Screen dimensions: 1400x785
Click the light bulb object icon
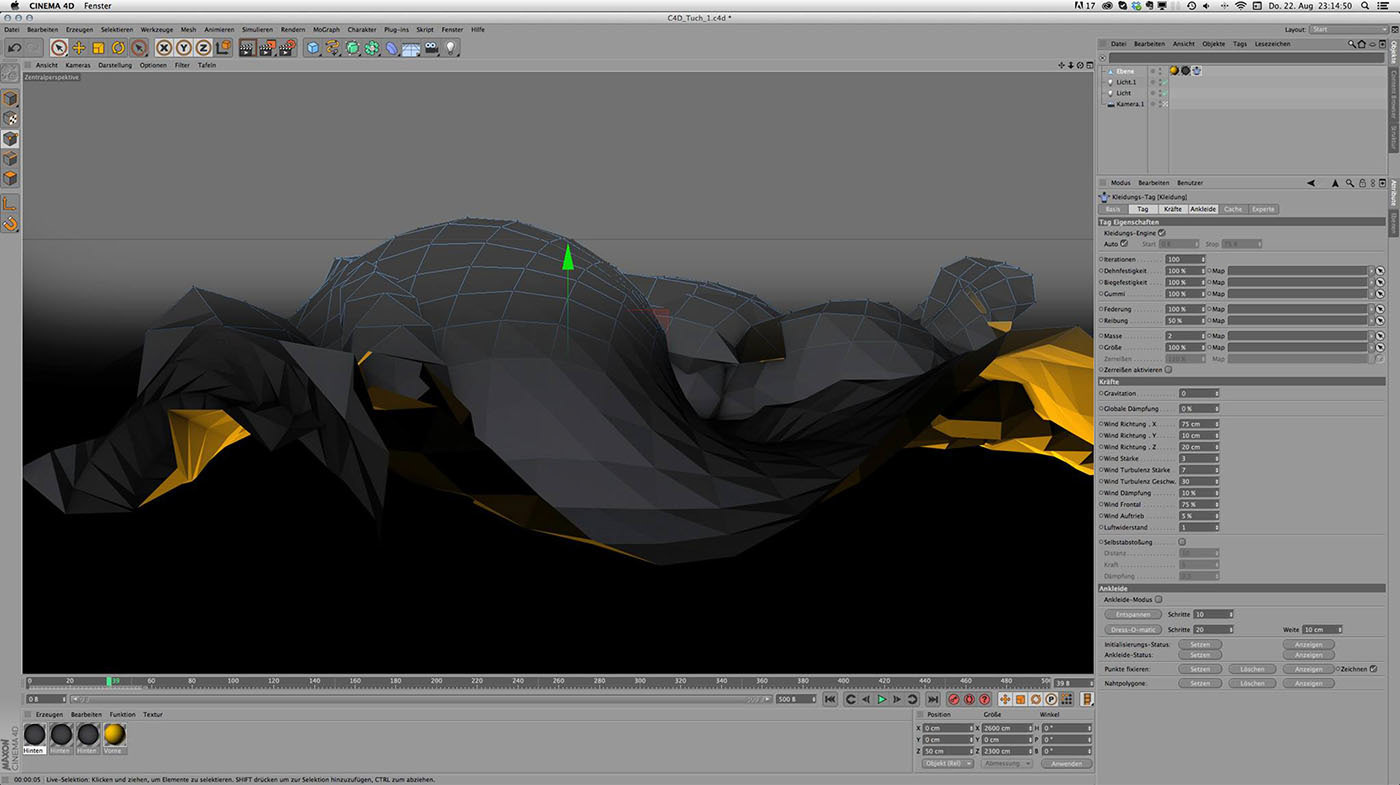pos(451,47)
